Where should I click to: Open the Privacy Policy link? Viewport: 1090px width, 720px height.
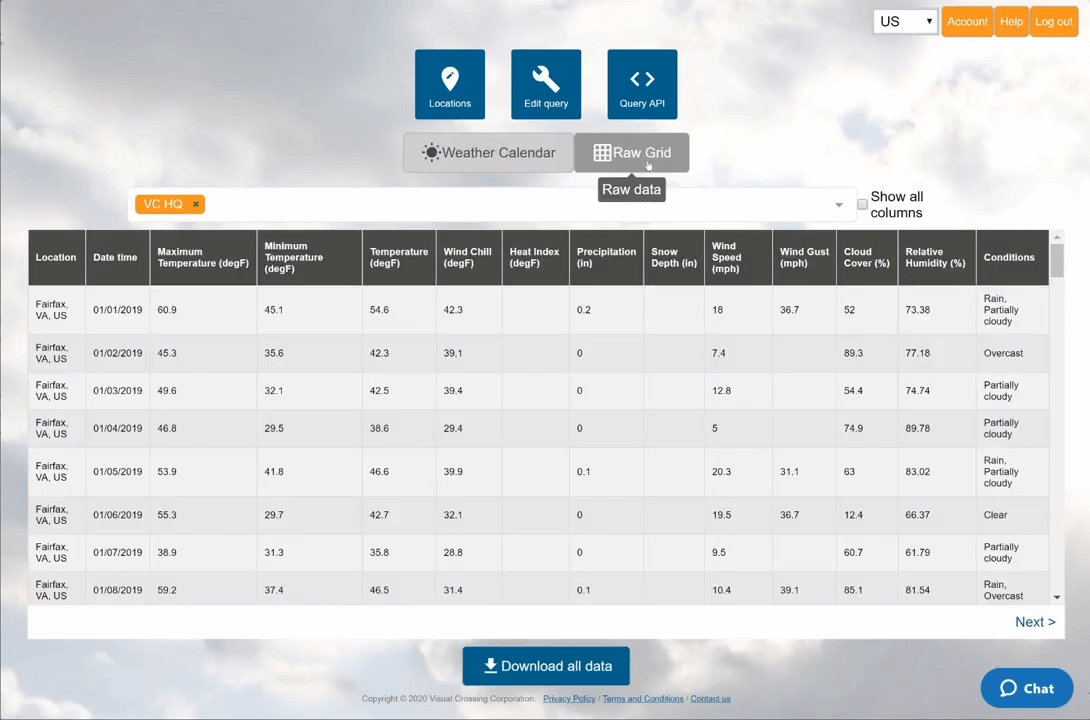point(569,699)
